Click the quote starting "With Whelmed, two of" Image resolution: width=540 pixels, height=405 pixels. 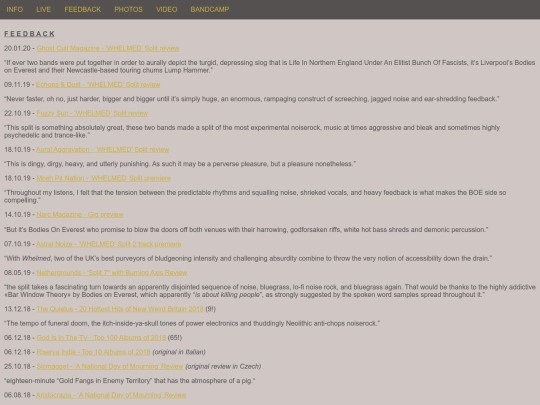coord(248,258)
